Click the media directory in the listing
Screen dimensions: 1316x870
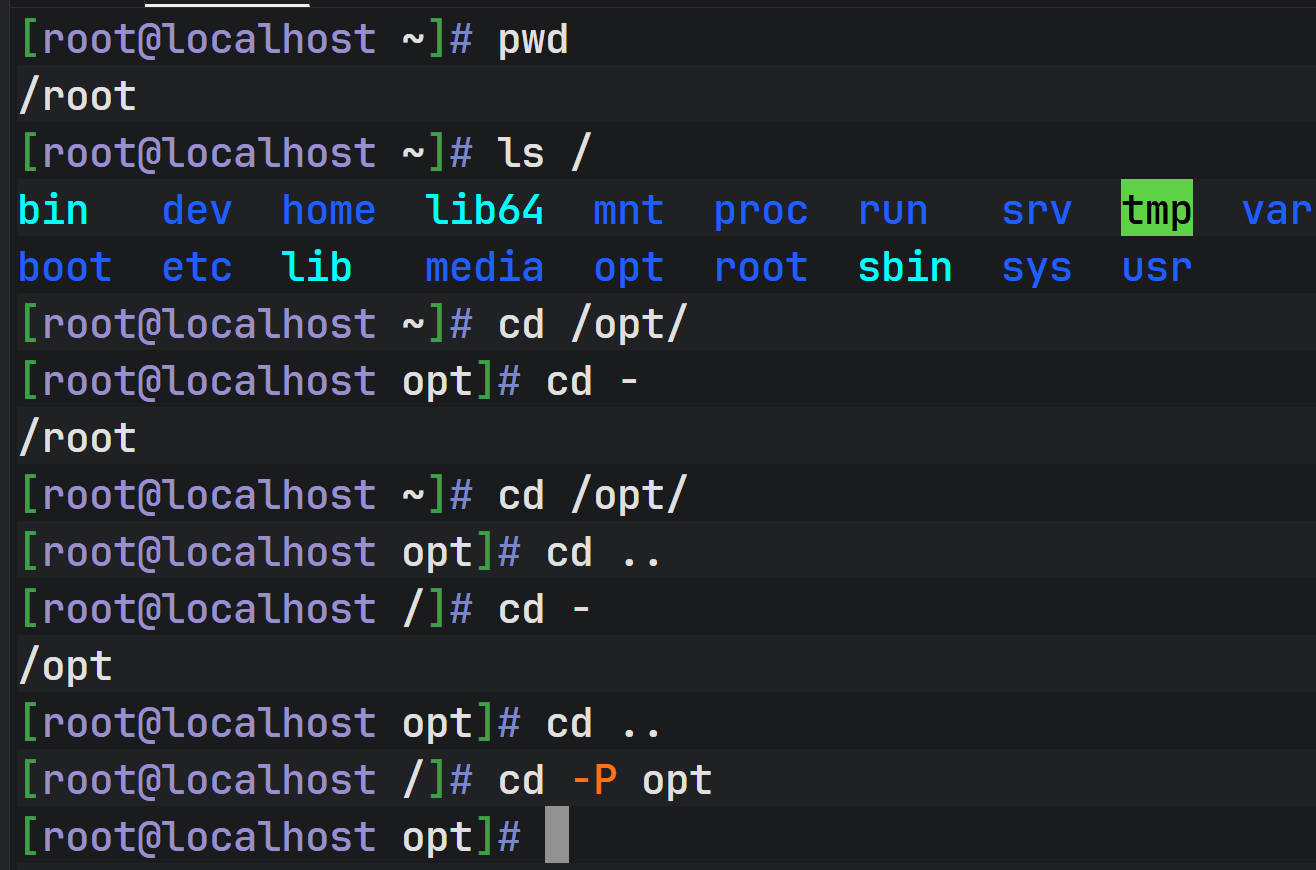[485, 267]
